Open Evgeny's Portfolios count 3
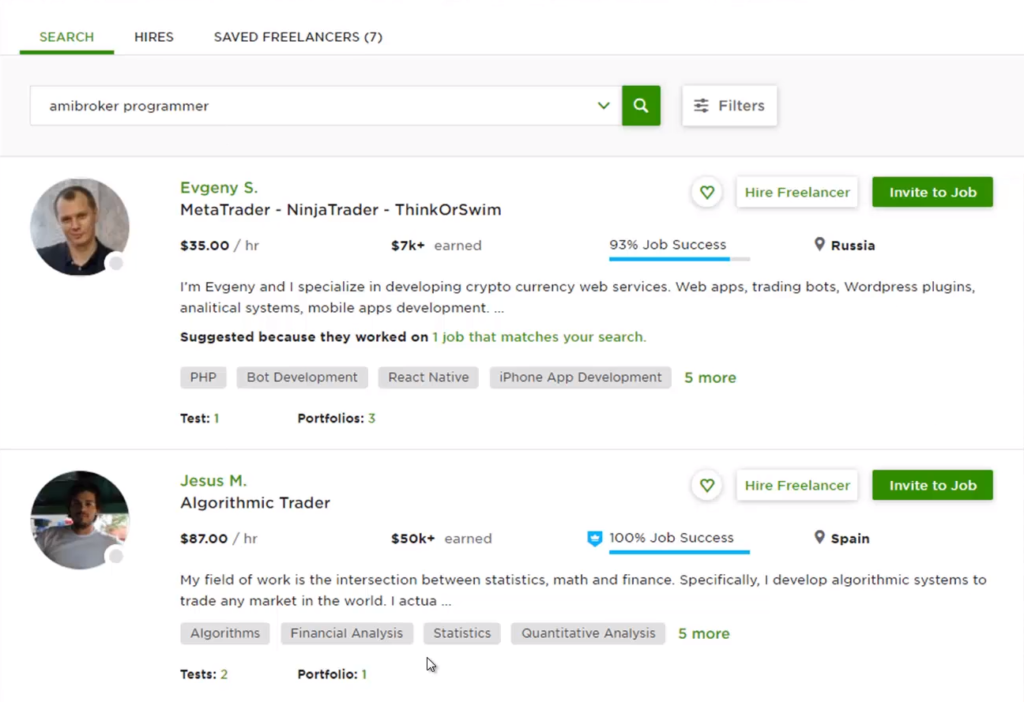The image size is (1024, 702). click(x=372, y=419)
